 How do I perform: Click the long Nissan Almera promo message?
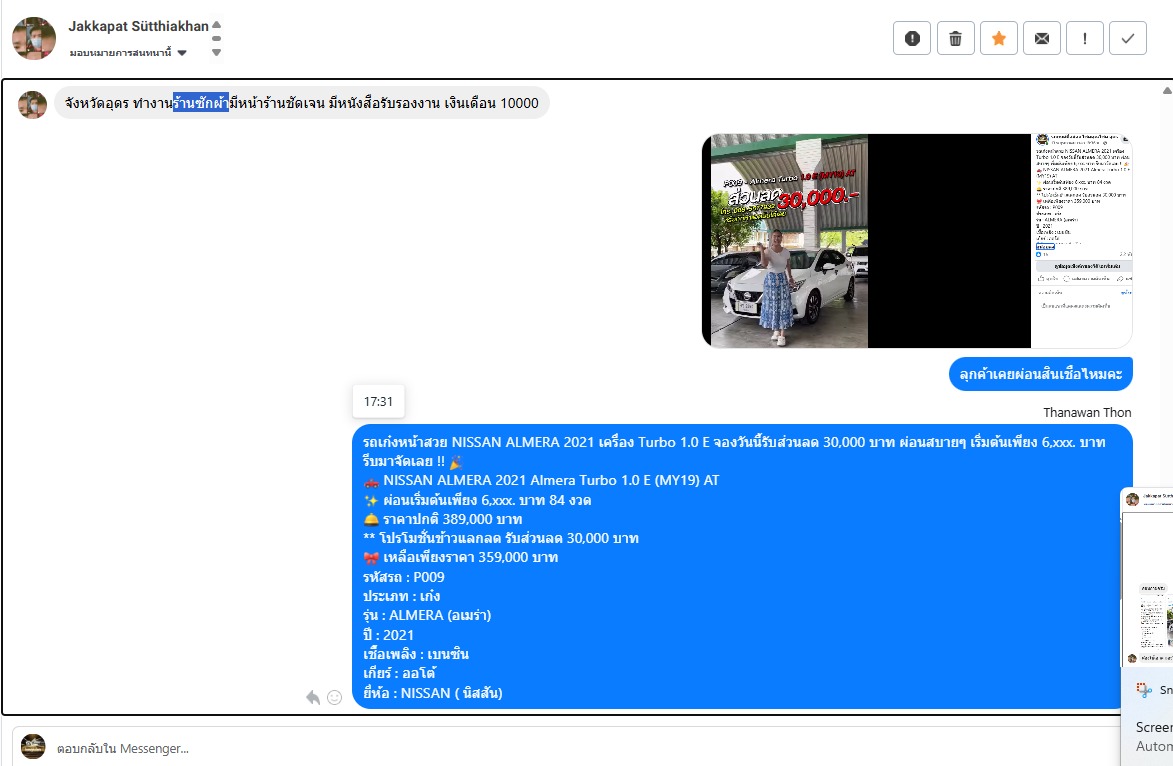(742, 567)
